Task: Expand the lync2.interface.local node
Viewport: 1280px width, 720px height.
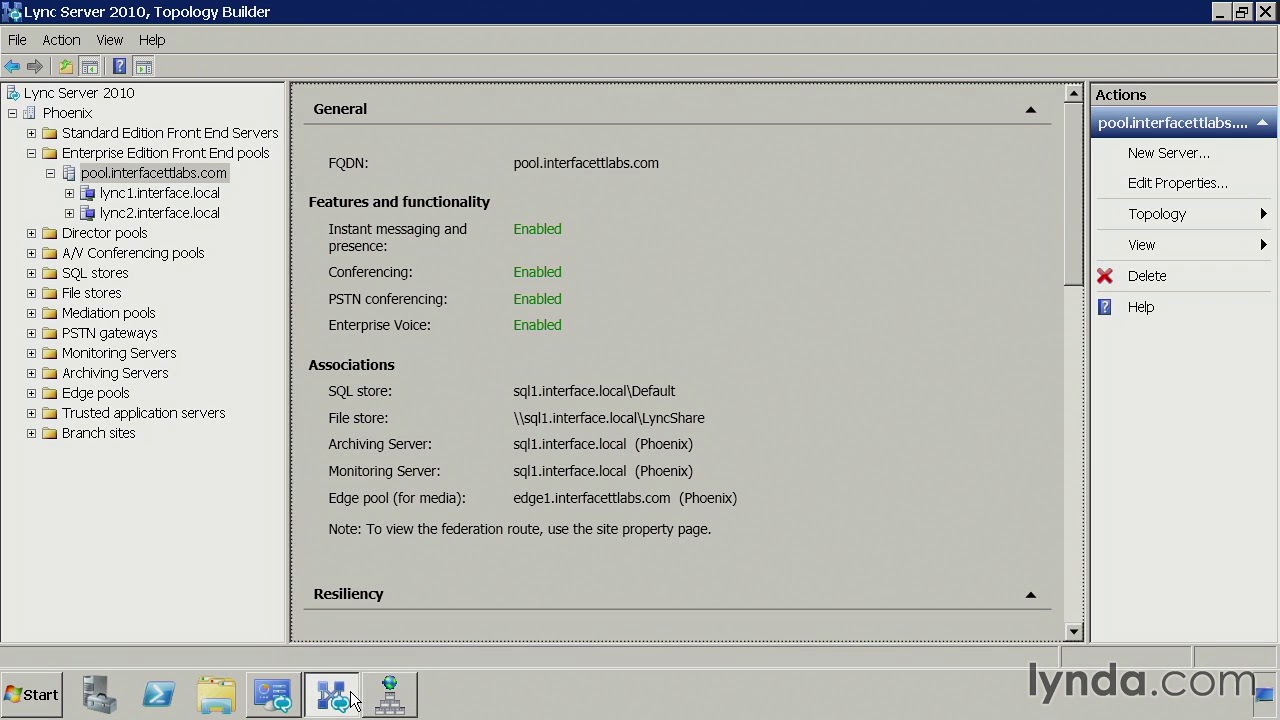Action: (x=69, y=213)
